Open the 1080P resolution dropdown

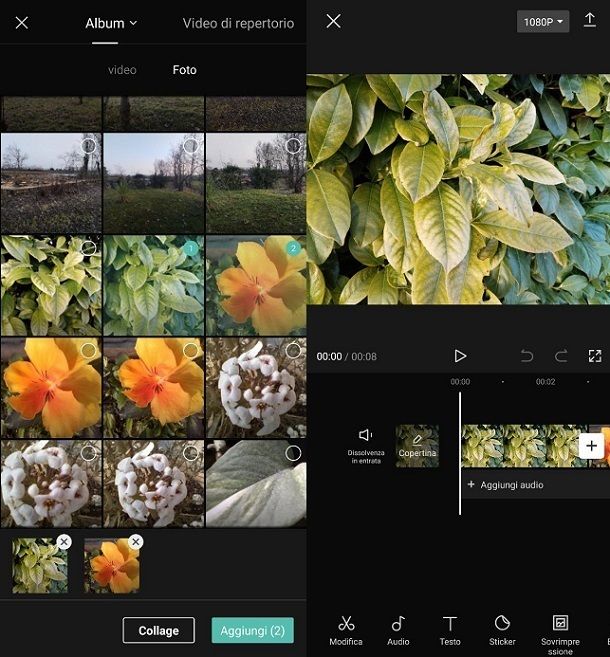pos(543,22)
